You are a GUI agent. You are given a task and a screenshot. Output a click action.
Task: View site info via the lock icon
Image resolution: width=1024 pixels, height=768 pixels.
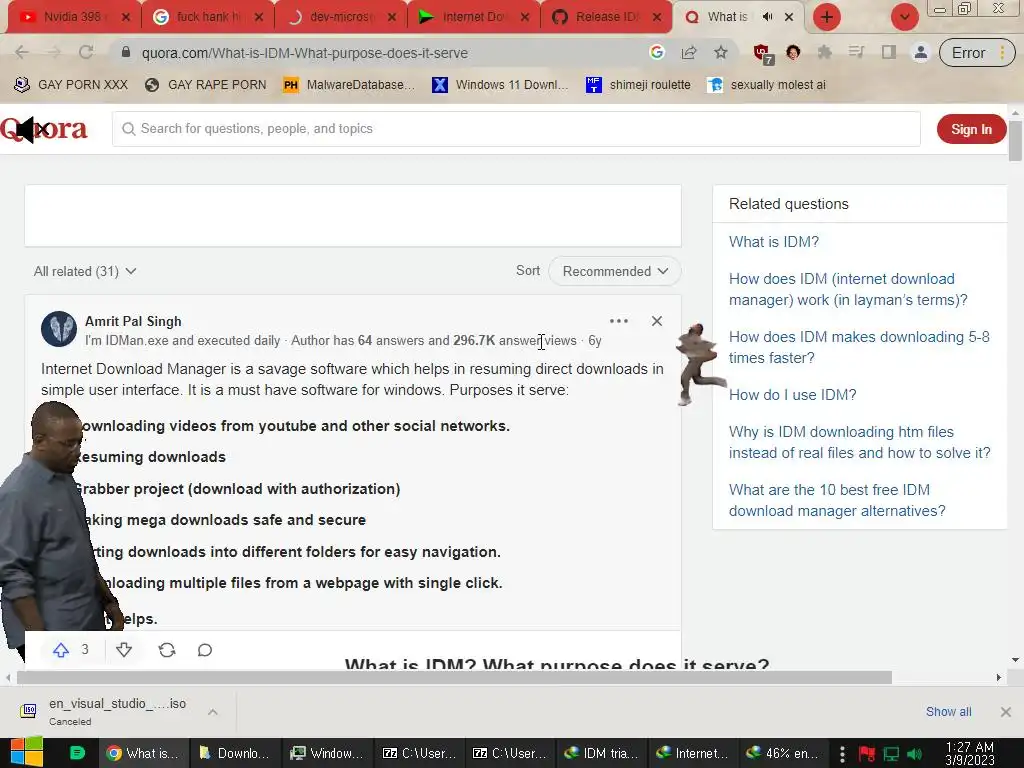click(x=126, y=52)
